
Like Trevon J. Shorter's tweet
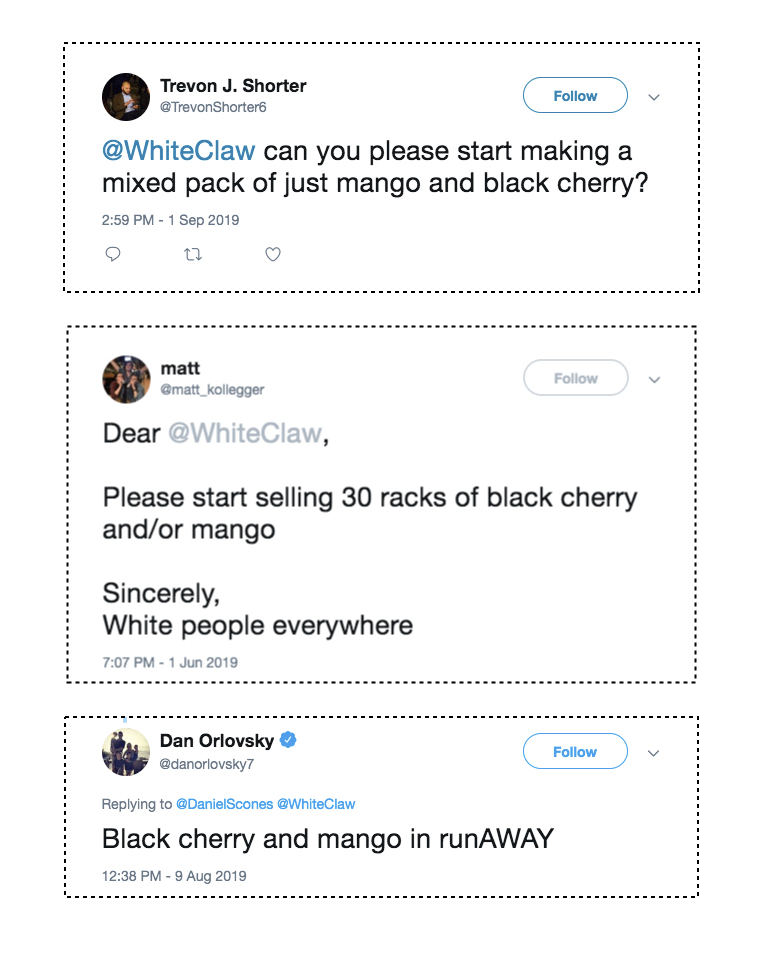(273, 254)
